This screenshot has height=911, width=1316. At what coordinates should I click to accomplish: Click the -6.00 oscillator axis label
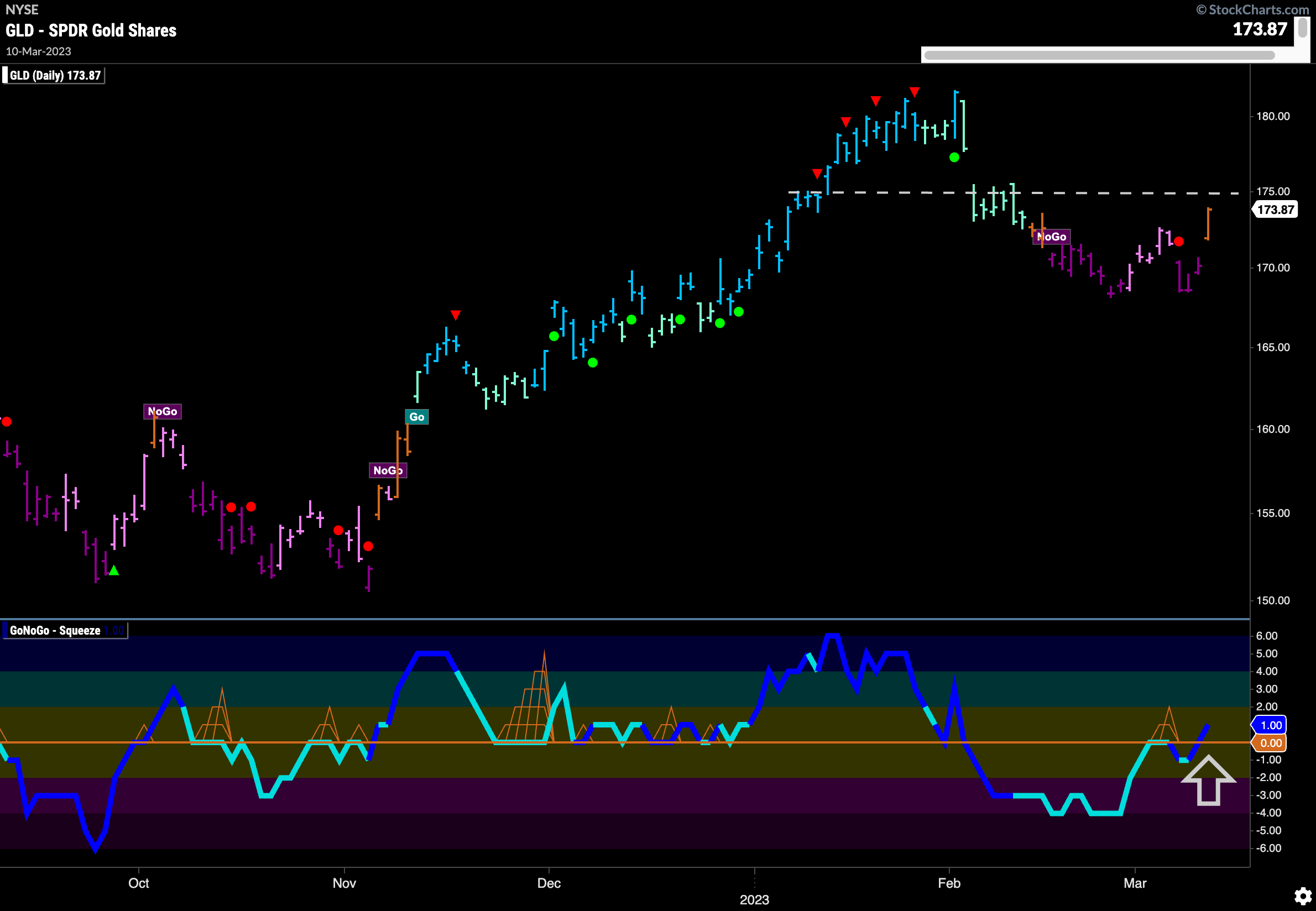(x=1268, y=848)
